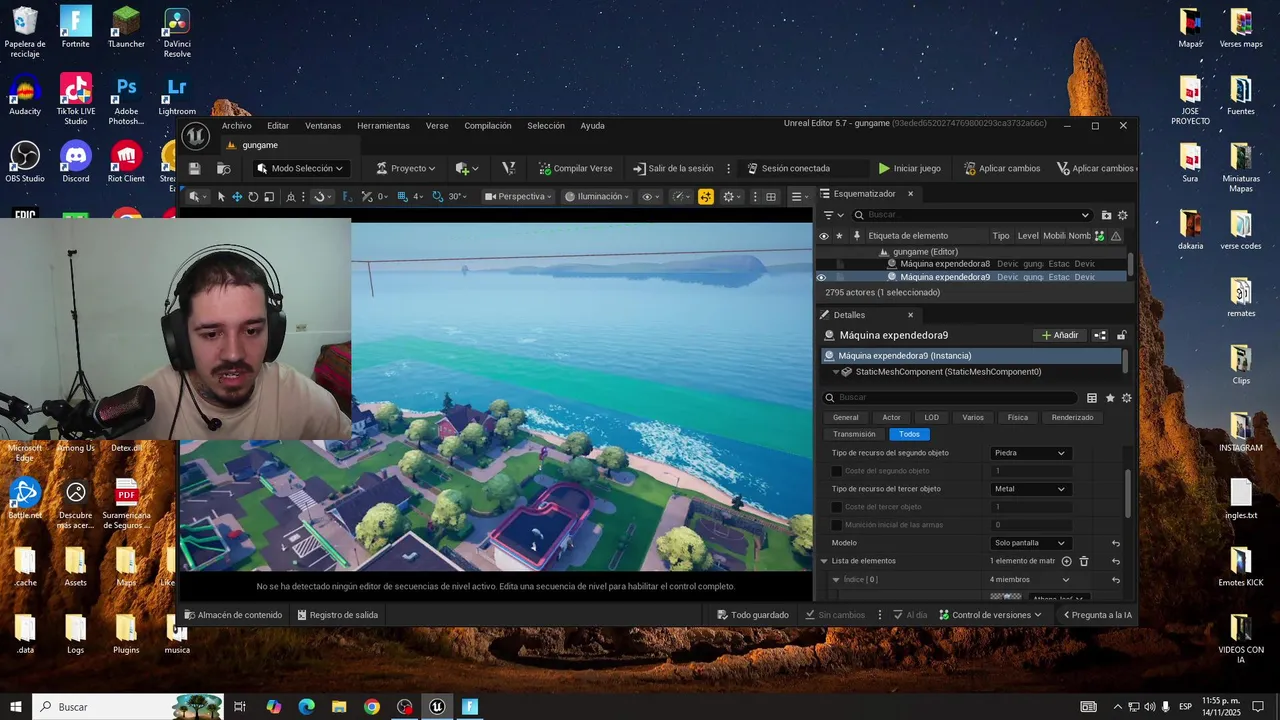The width and height of the screenshot is (1280, 720).
Task: Collapse the Lista de elementos section
Action: pyautogui.click(x=824, y=561)
